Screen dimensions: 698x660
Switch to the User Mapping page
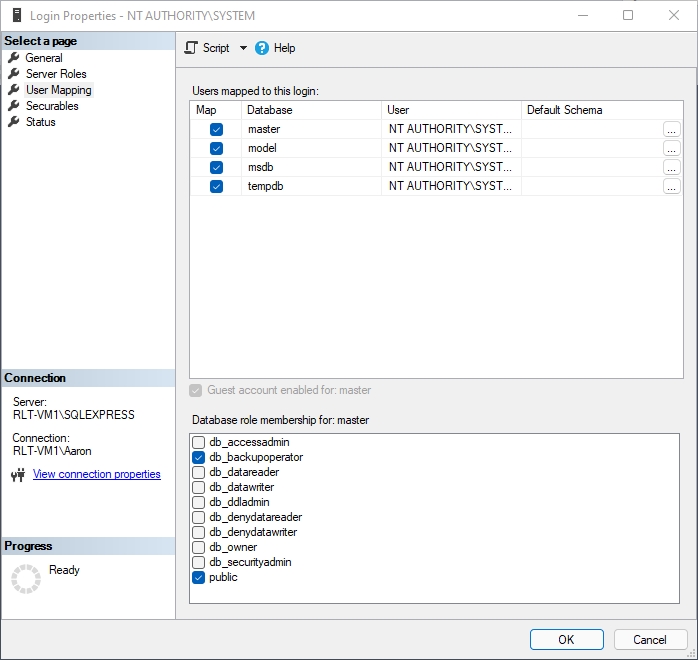pos(58,90)
